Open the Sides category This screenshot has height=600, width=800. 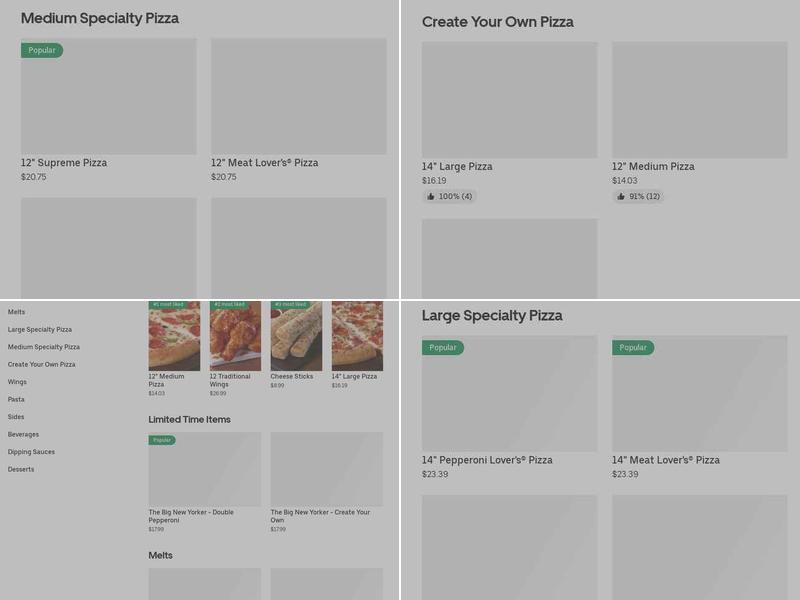(16, 416)
